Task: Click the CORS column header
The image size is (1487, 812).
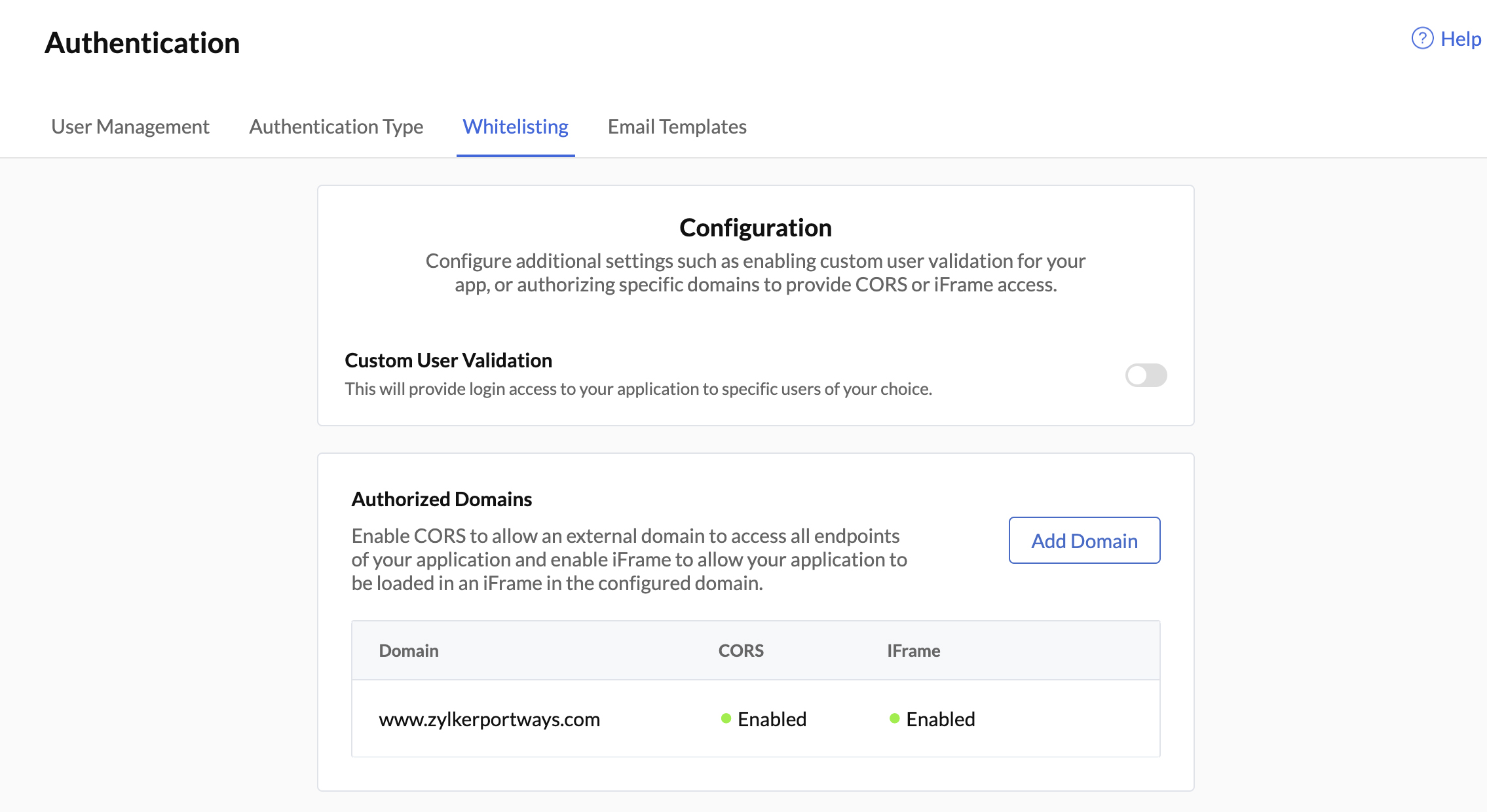Action: click(741, 650)
